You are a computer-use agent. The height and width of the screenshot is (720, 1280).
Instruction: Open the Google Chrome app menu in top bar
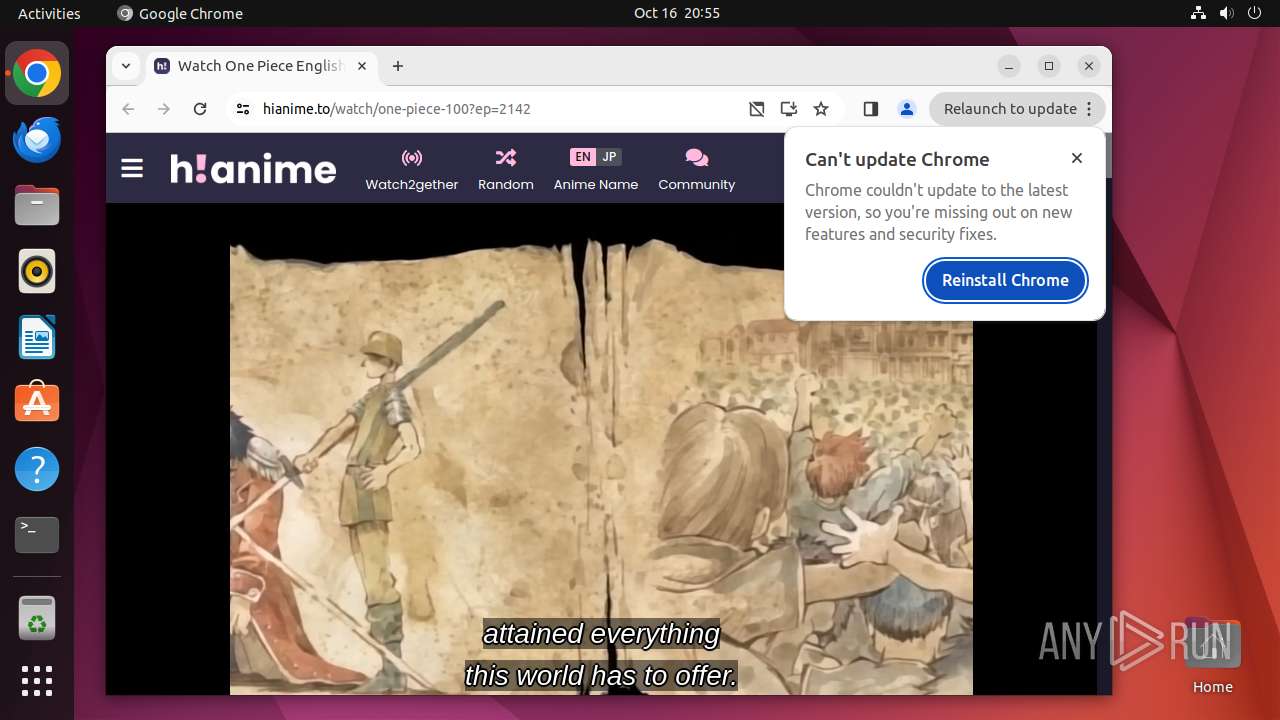(180, 13)
